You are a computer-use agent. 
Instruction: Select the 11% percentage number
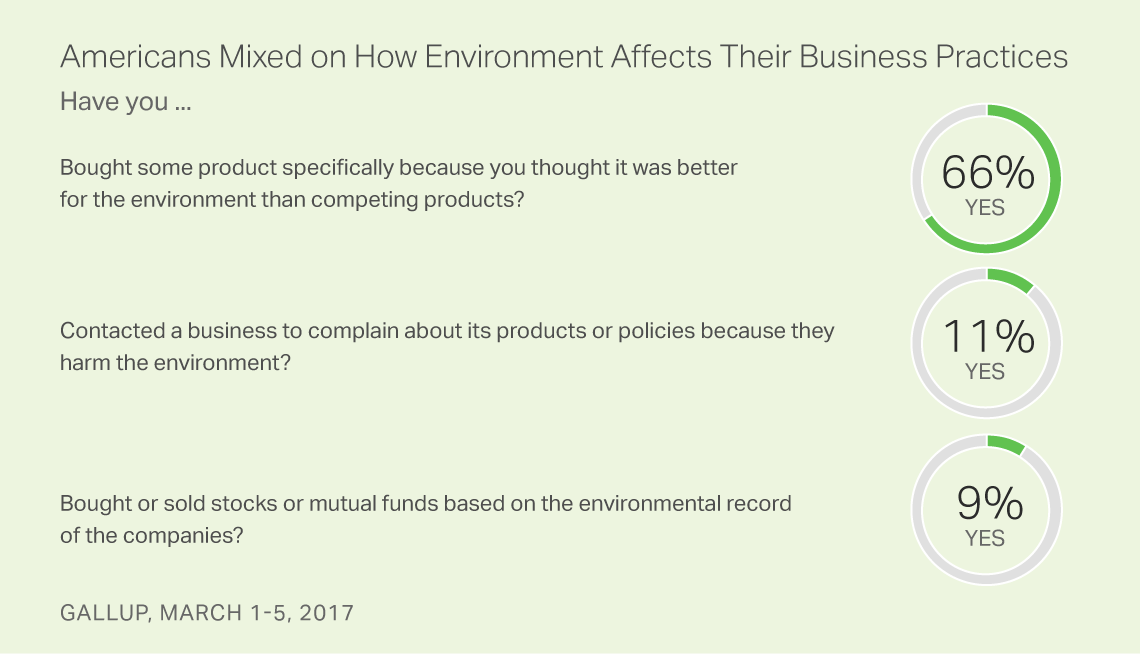point(988,337)
